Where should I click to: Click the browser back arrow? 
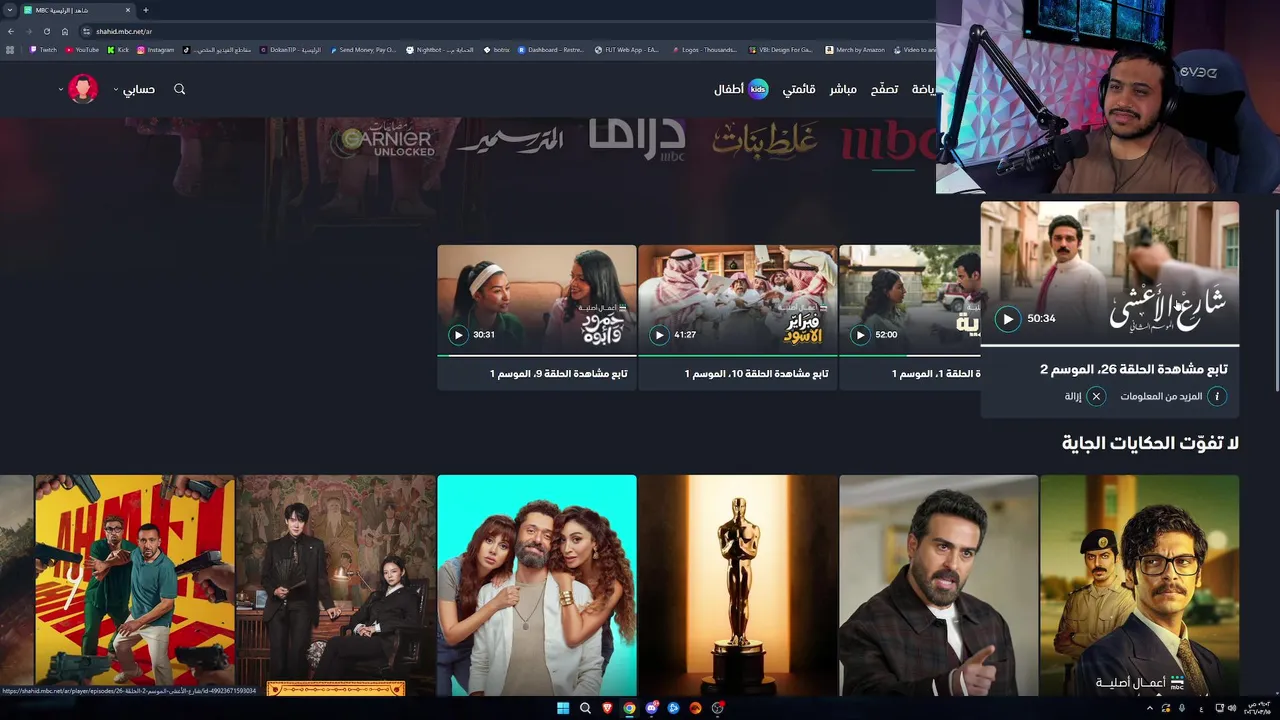tap(11, 31)
